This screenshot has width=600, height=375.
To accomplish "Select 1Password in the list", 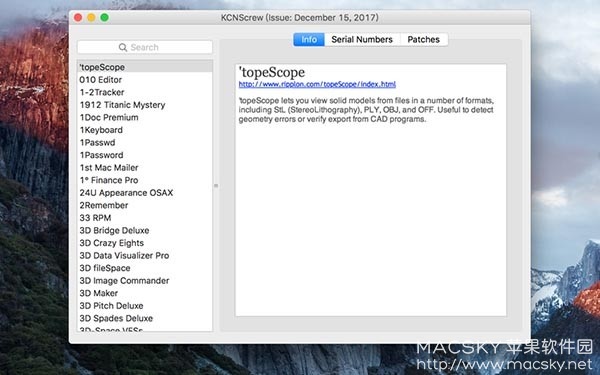I will [x=145, y=155].
